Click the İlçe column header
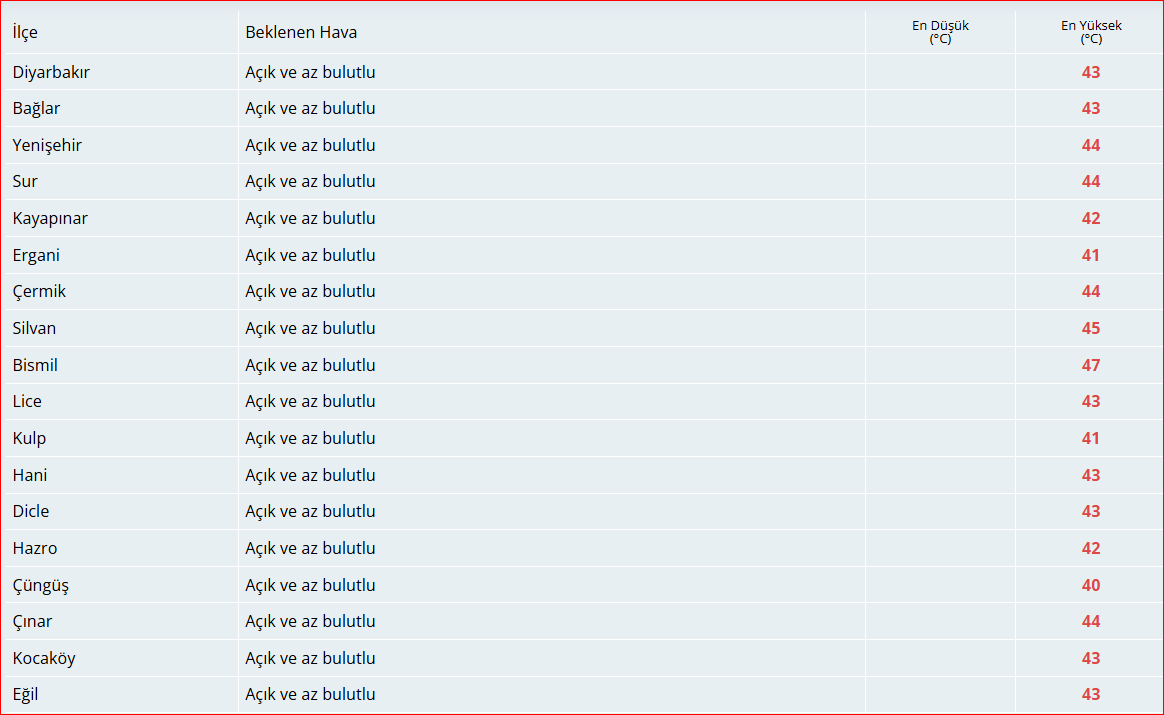1164x715 pixels. tap(25, 33)
